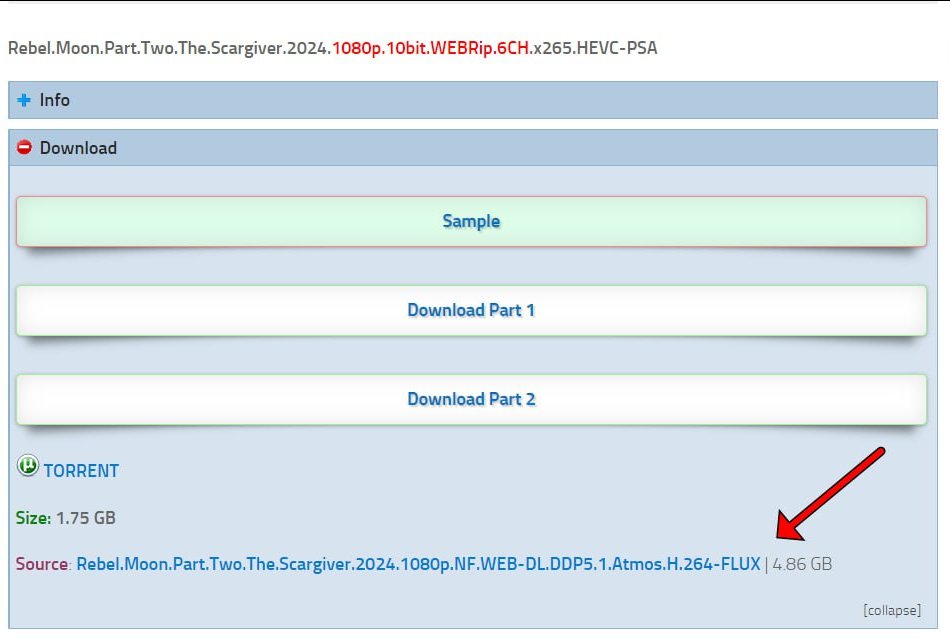
Task: Collapse Download section via red minus icon
Action: [x=24, y=147]
